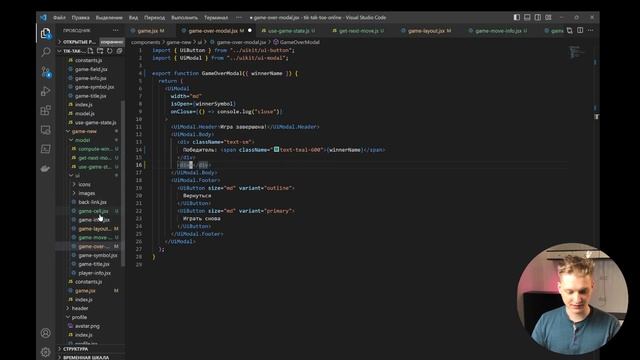Open the Вид menu

(133, 18)
